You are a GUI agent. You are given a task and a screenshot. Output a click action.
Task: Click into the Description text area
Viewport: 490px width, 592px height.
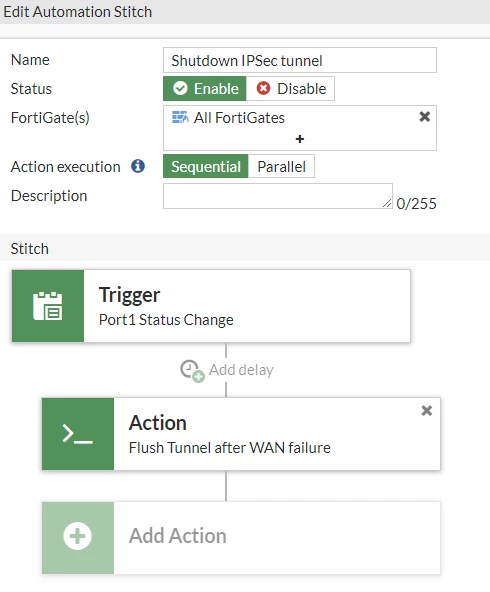click(x=278, y=196)
